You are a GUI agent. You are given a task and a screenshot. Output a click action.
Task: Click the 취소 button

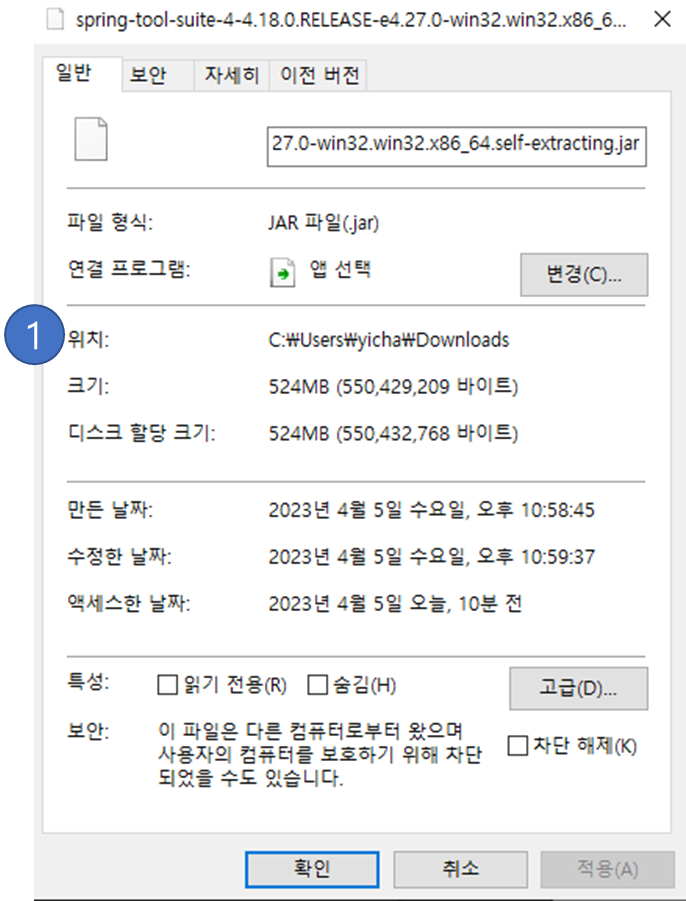(460, 869)
